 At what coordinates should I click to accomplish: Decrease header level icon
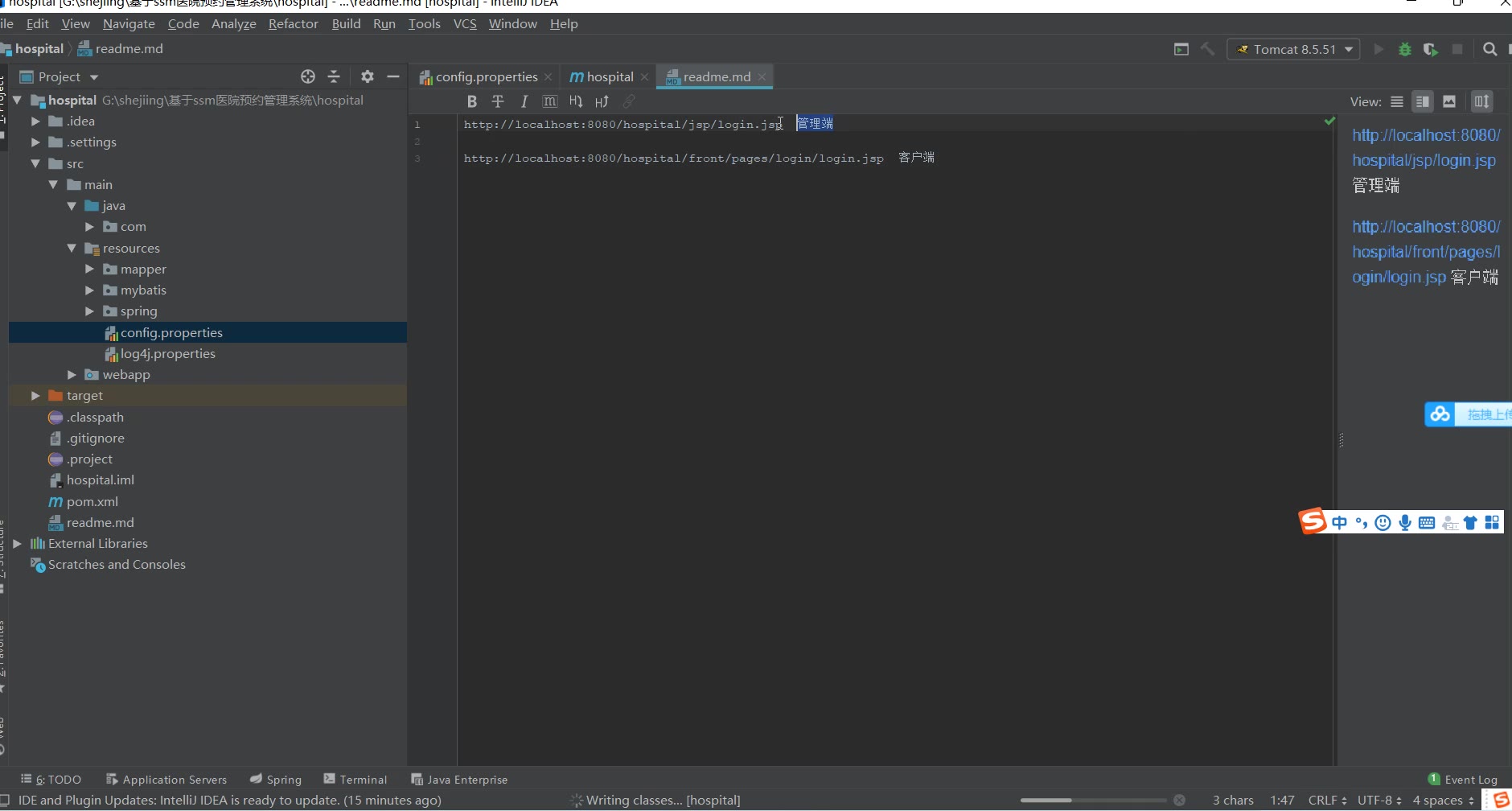pos(576,101)
